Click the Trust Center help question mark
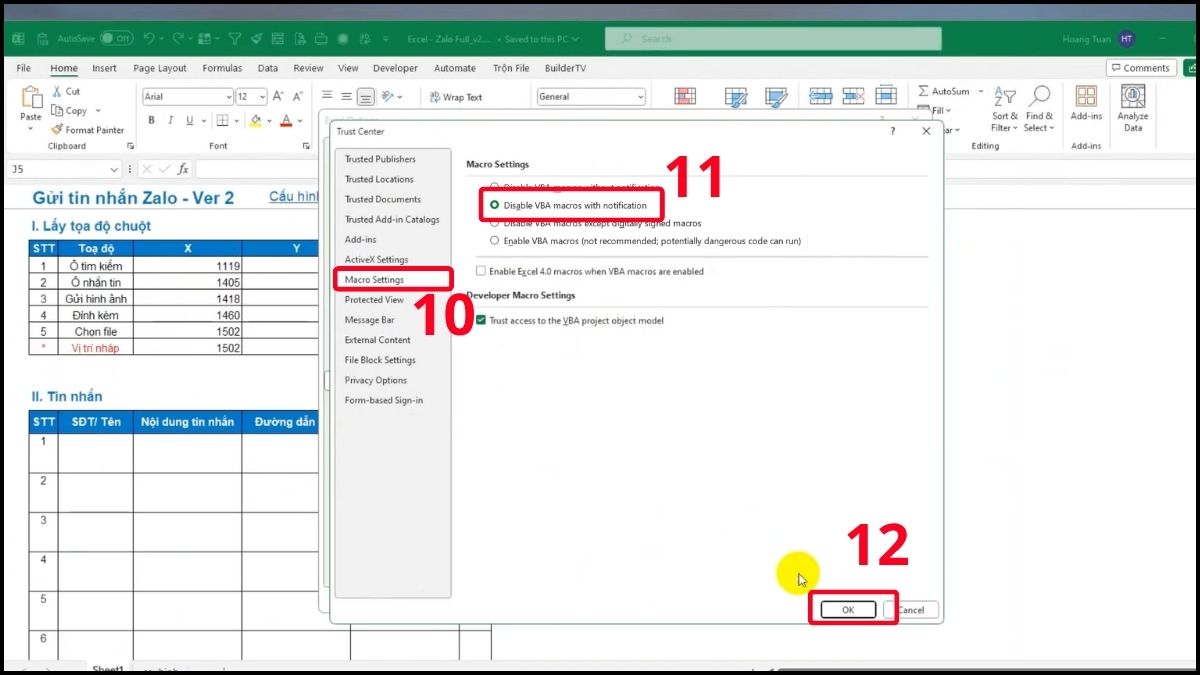Viewport: 1200px width, 675px height. tap(891, 131)
